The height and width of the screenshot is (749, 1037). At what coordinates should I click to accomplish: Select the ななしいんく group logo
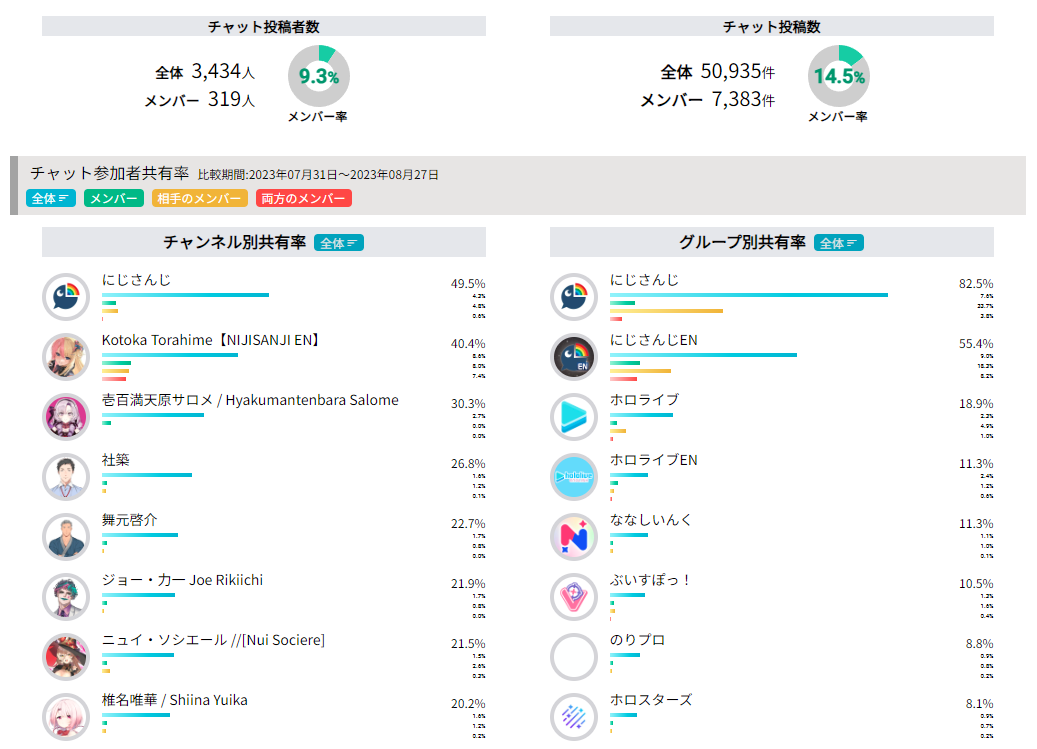point(575,537)
